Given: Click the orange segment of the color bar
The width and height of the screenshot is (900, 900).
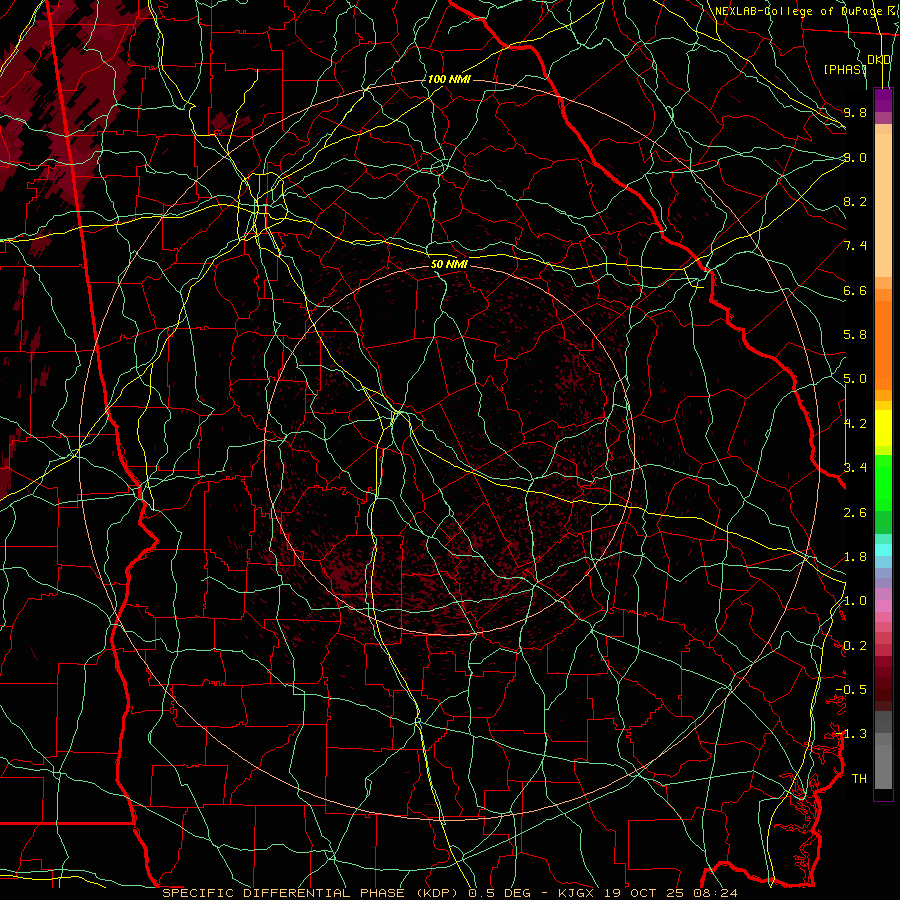Looking at the screenshot, I should [x=883, y=344].
